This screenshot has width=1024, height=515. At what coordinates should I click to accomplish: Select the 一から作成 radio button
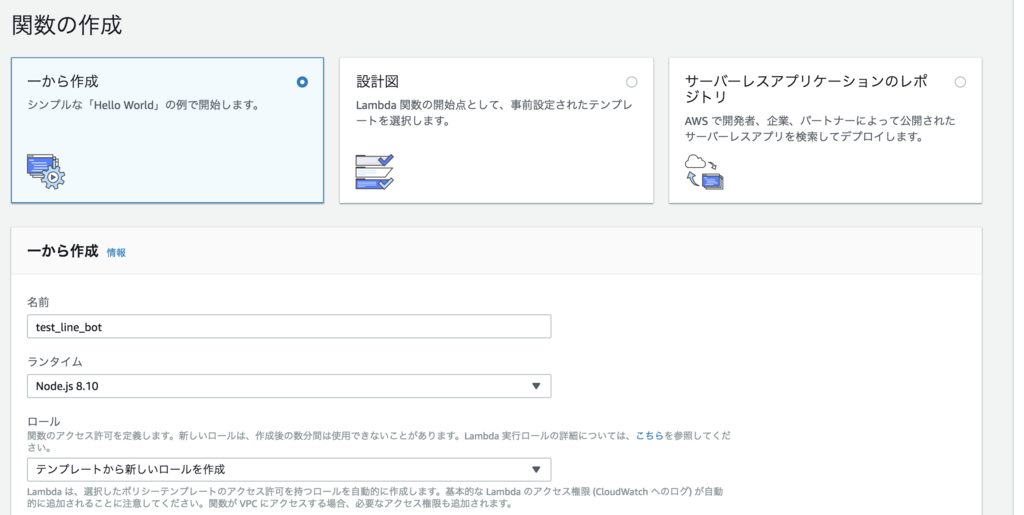(x=302, y=82)
